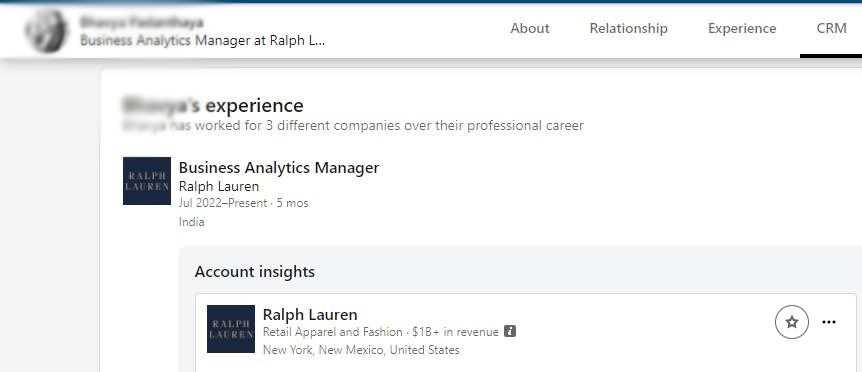Screen dimensions: 862x372
Task: Click the blurred profile name in the header
Action: pyautogui.click(x=141, y=23)
